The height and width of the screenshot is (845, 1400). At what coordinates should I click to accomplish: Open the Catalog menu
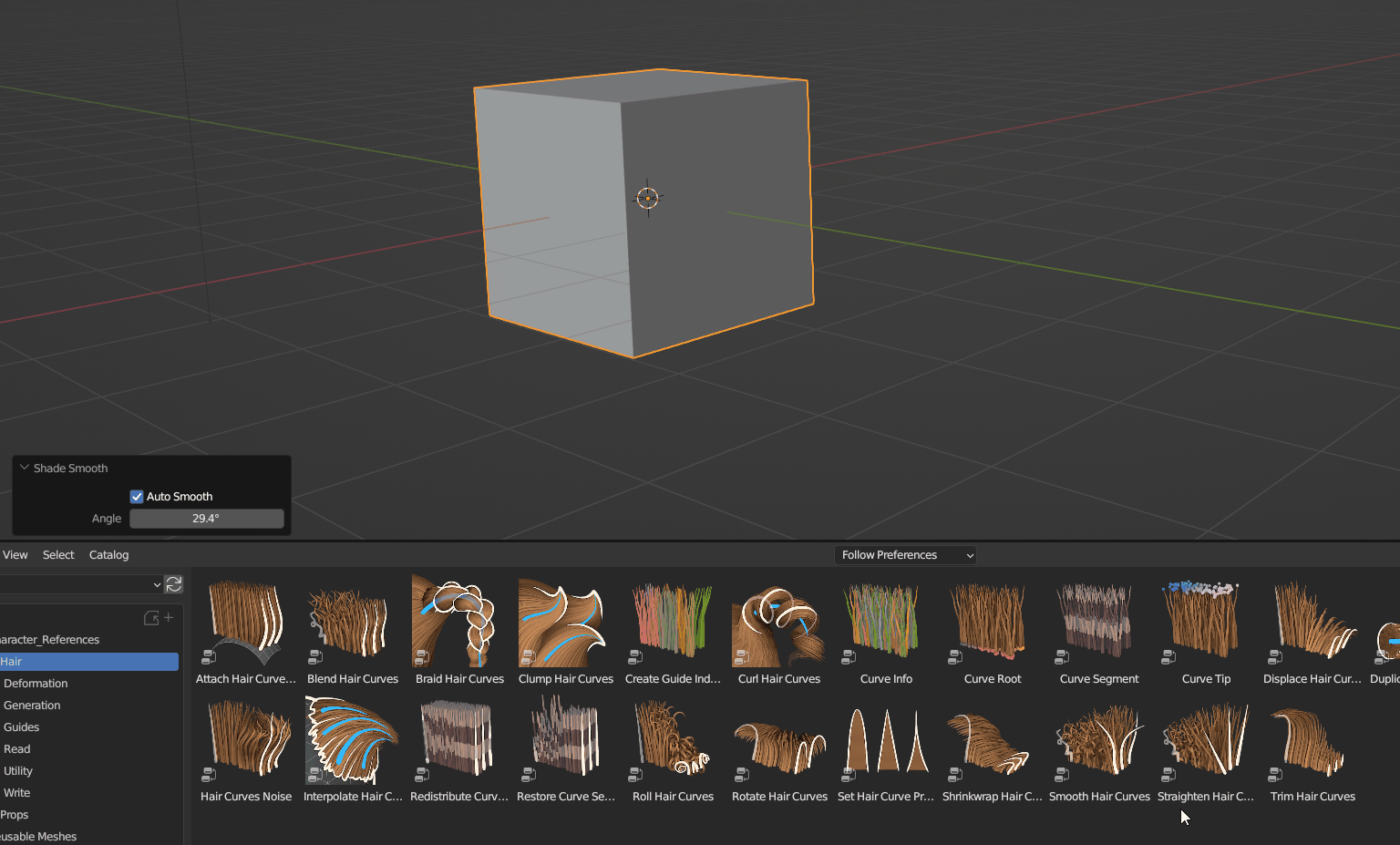click(x=108, y=555)
